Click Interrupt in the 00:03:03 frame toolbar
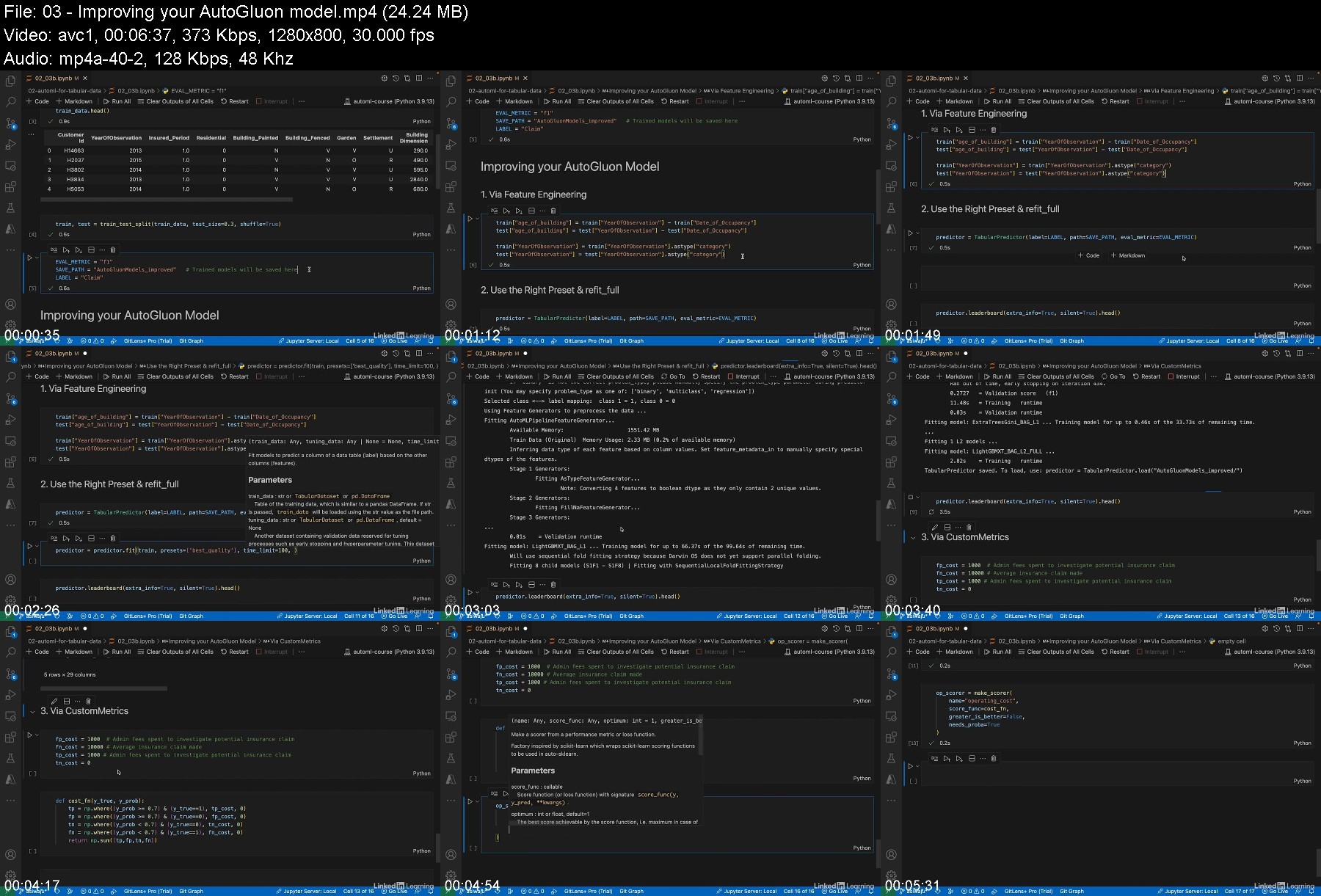 743,376
